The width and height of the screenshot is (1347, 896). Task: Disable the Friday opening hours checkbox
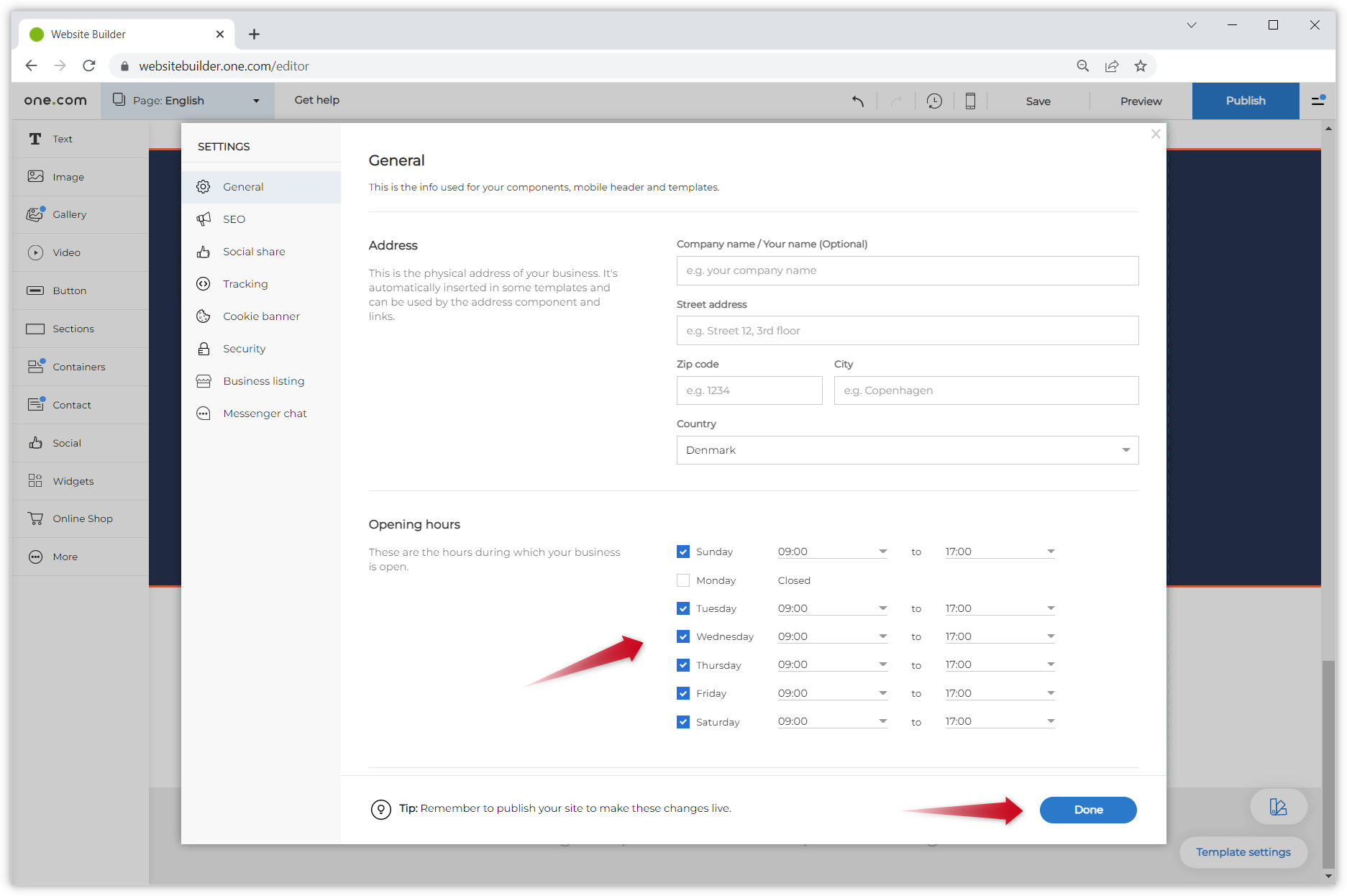click(x=683, y=693)
